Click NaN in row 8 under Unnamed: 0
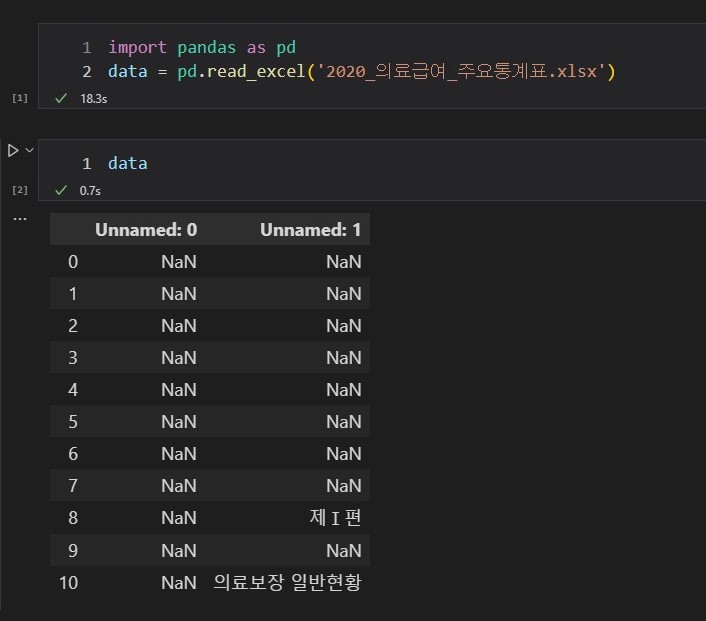Screen dimensions: 706x621 179,518
